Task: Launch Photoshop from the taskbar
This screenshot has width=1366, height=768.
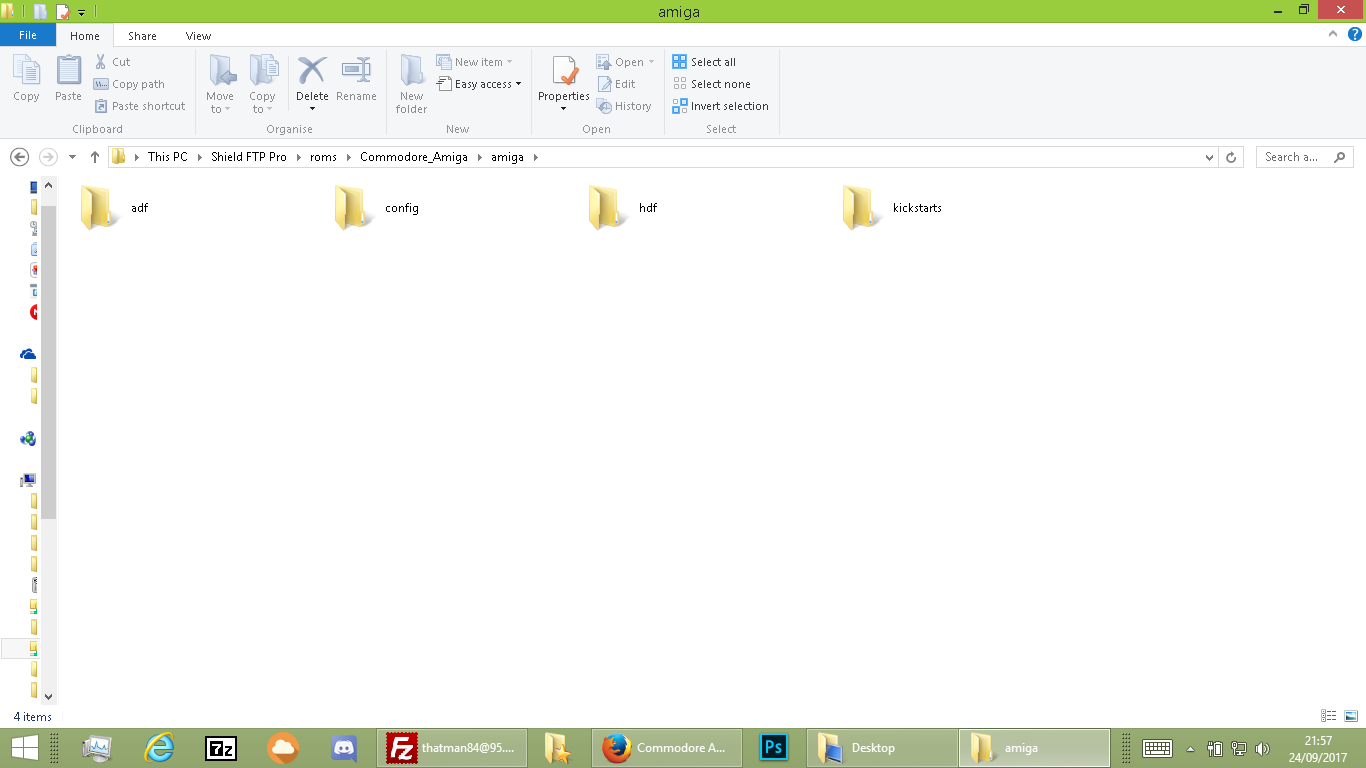Action: pos(773,747)
